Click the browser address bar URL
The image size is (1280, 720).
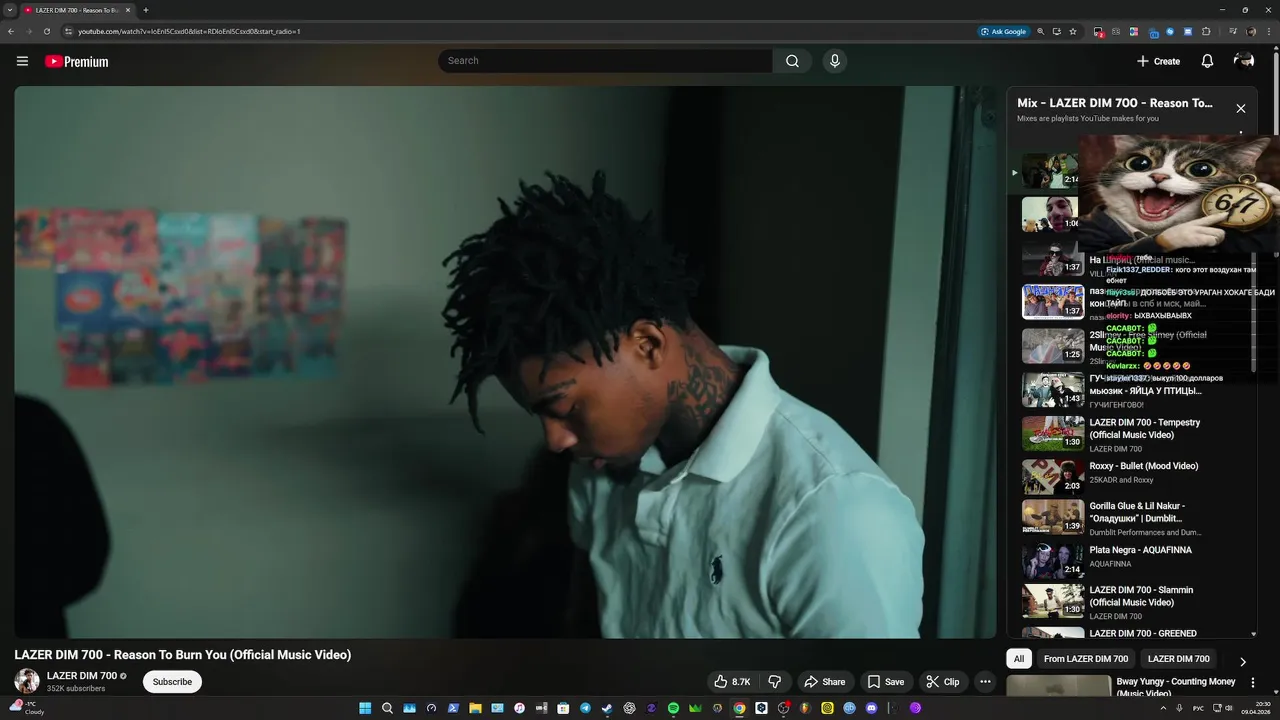click(x=190, y=31)
